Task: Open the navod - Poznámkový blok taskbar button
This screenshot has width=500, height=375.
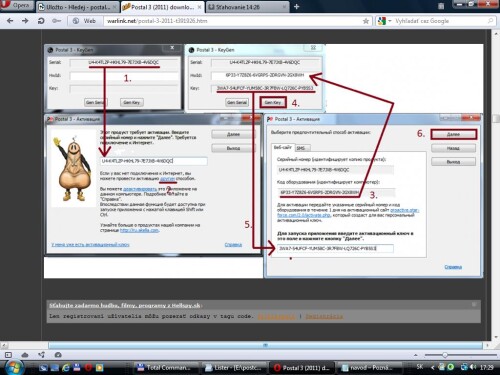Action: point(369,368)
